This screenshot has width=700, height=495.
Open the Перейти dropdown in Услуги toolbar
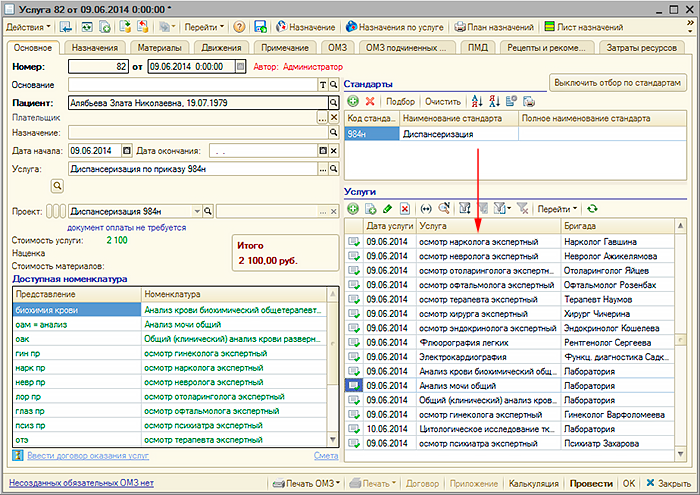pos(557,209)
